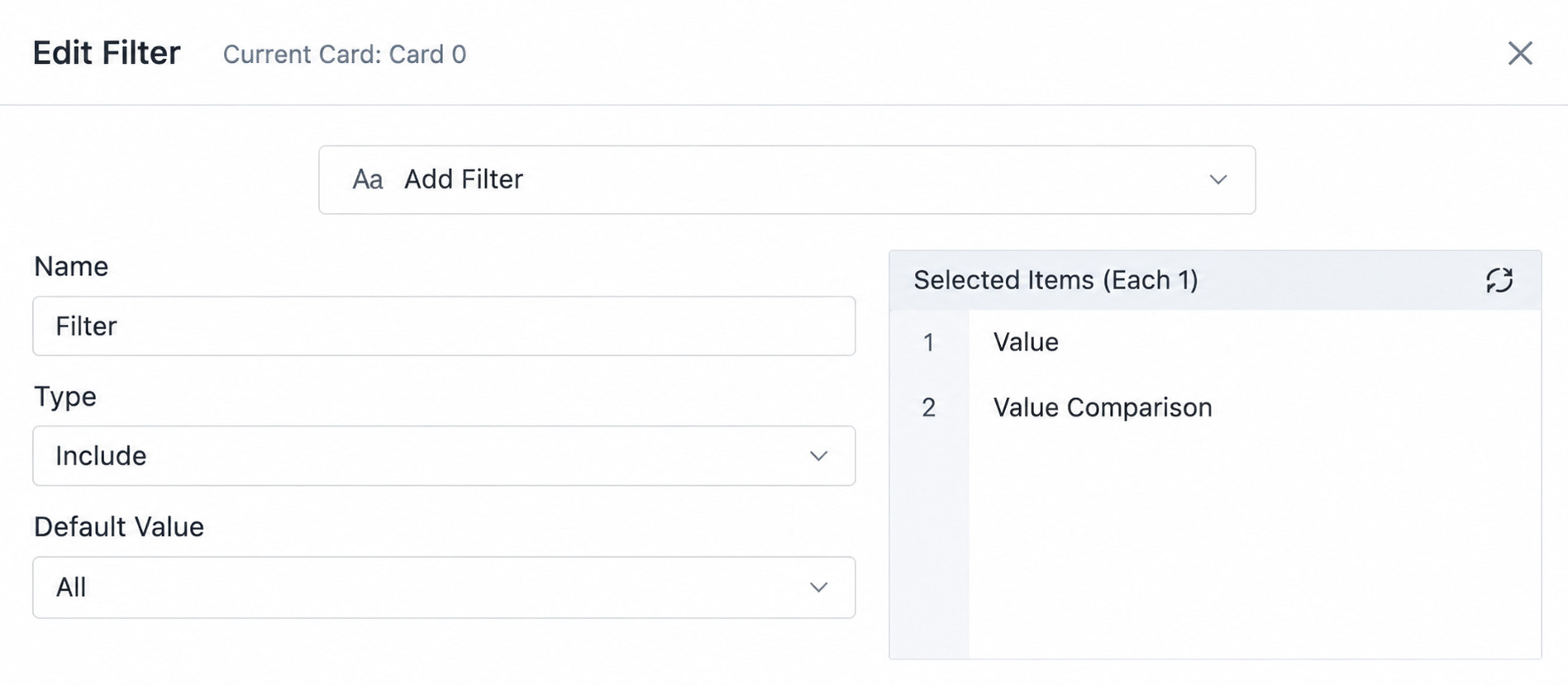Click the chevron beside Include

point(818,456)
